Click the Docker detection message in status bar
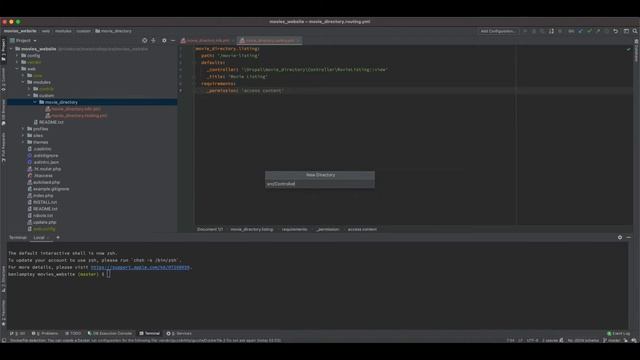640x360 pixels. 145,340
